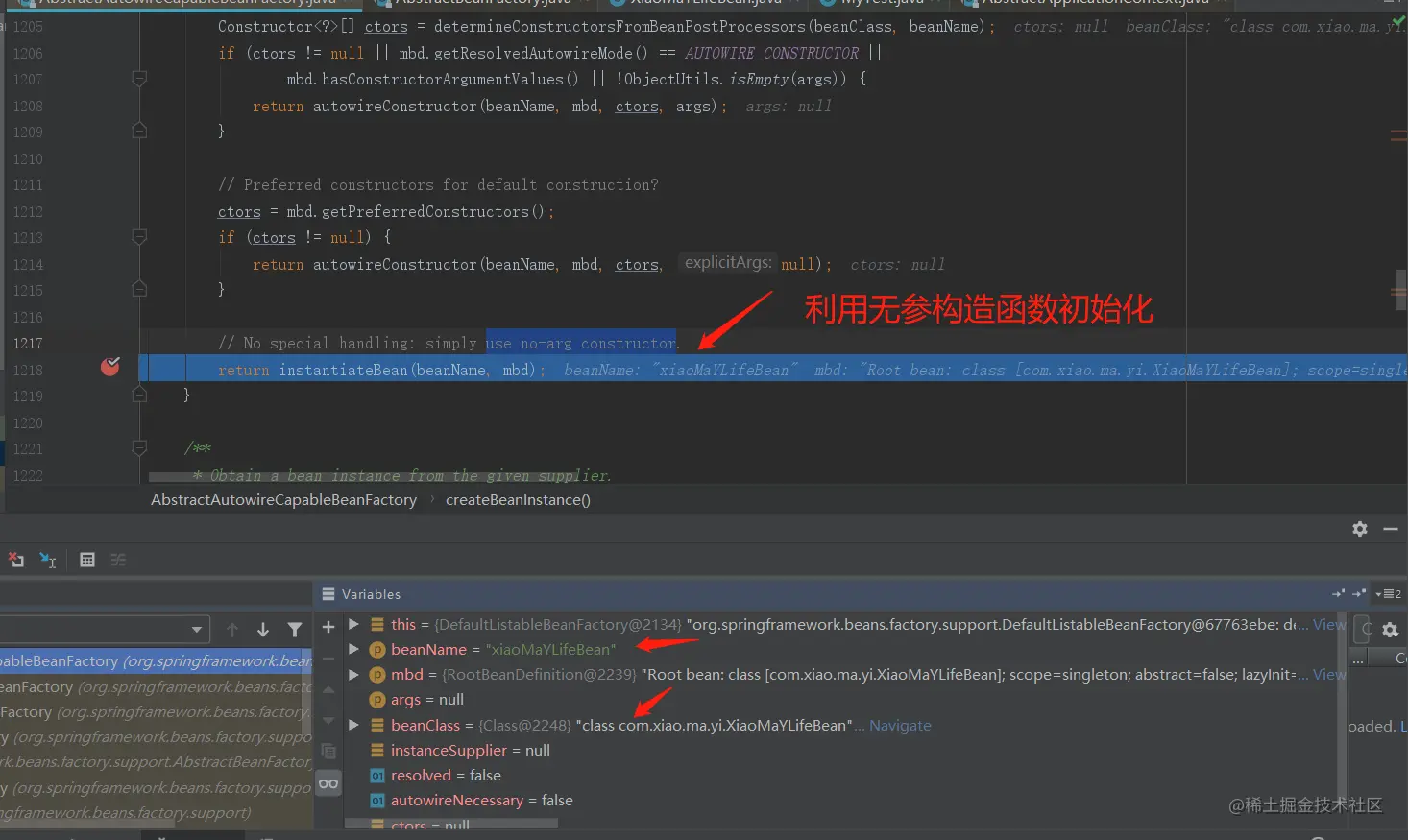Click the mbd parameter icon
1408x840 pixels.
click(x=377, y=674)
